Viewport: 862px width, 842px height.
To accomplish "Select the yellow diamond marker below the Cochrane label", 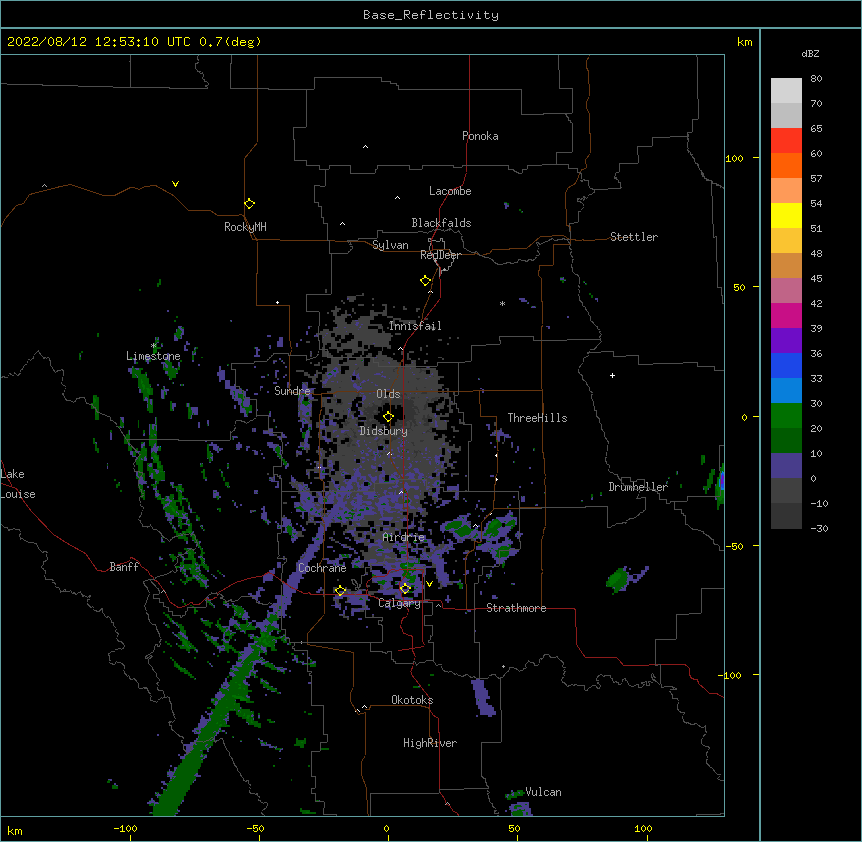I will [340, 591].
